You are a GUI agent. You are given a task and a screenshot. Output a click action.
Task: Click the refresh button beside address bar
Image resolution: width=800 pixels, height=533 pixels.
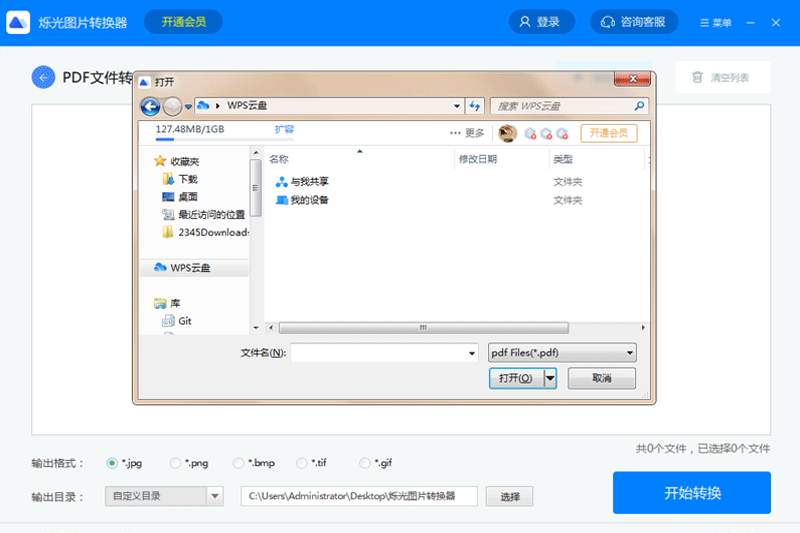pos(475,106)
